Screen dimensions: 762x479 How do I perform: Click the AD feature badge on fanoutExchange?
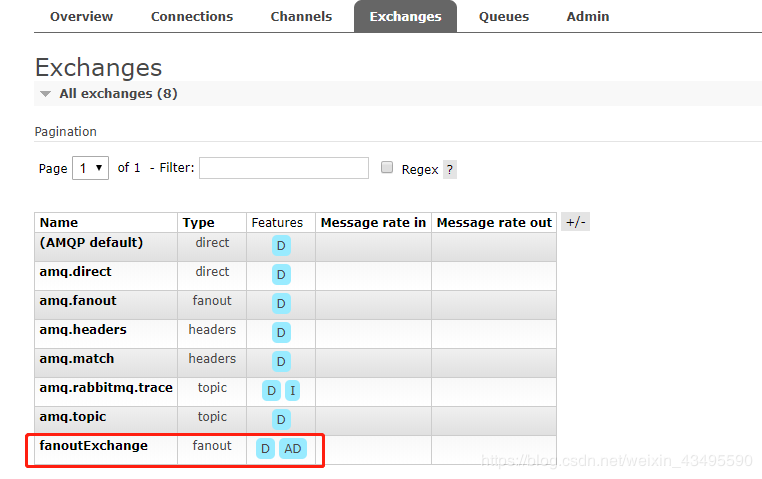click(293, 448)
